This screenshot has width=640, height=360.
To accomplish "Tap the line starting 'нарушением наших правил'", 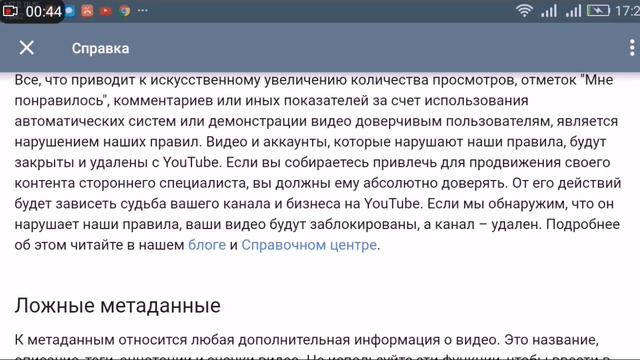I will tap(311, 142).
